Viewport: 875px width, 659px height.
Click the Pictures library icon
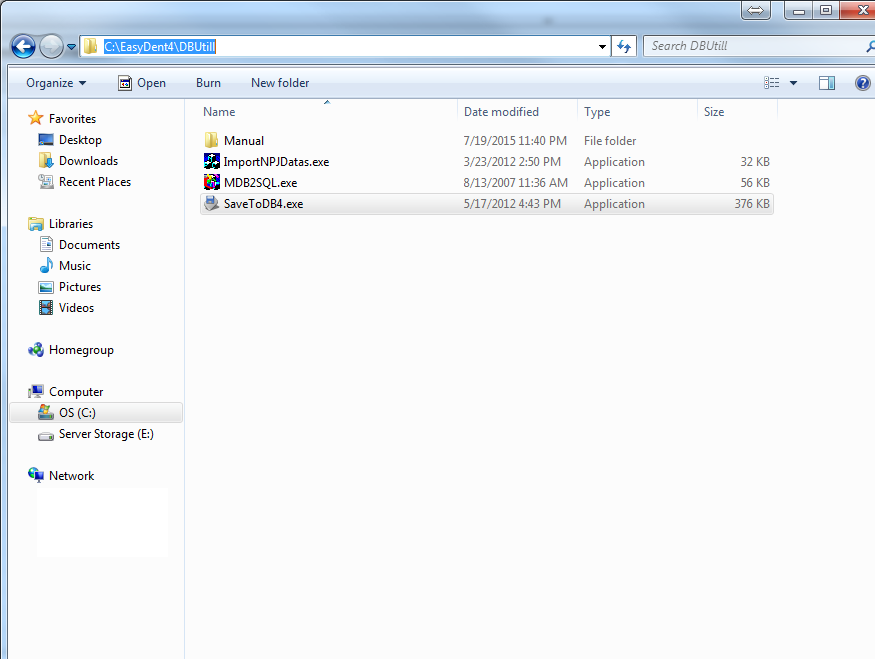[x=46, y=287]
